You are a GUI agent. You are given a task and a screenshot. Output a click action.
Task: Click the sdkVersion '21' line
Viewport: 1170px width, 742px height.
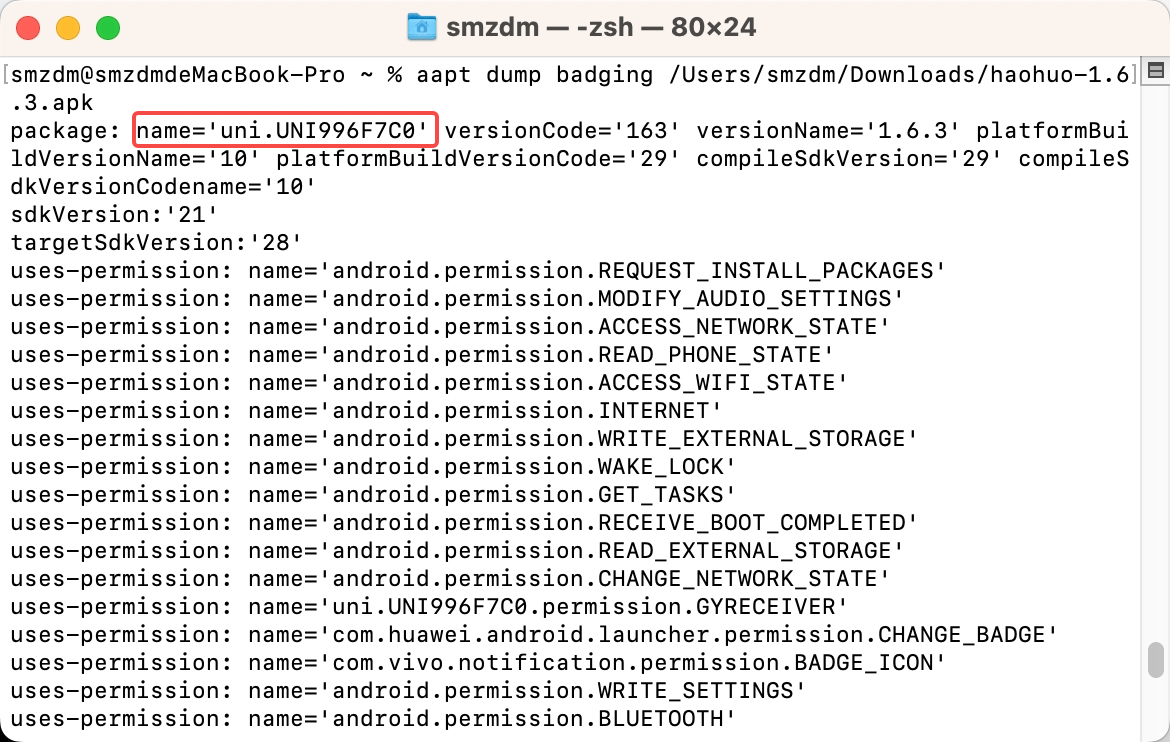pyautogui.click(x=110, y=214)
